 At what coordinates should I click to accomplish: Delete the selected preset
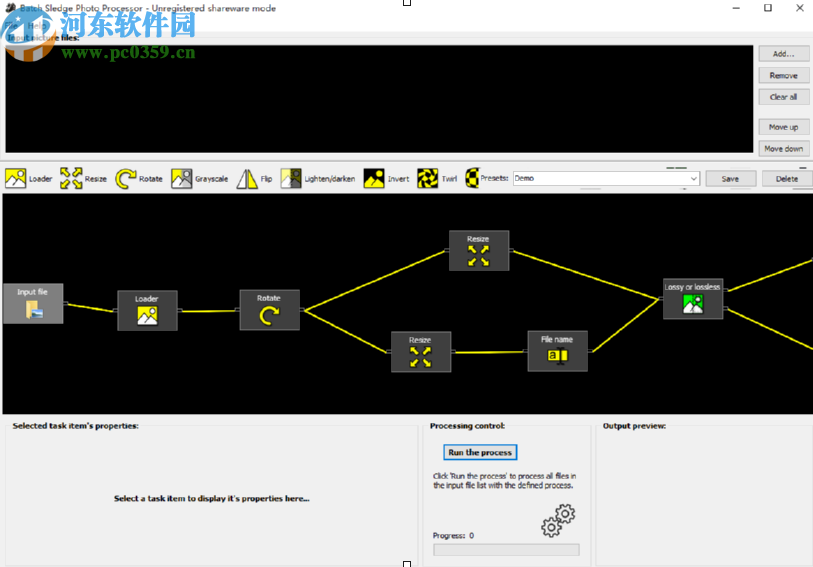tap(787, 179)
